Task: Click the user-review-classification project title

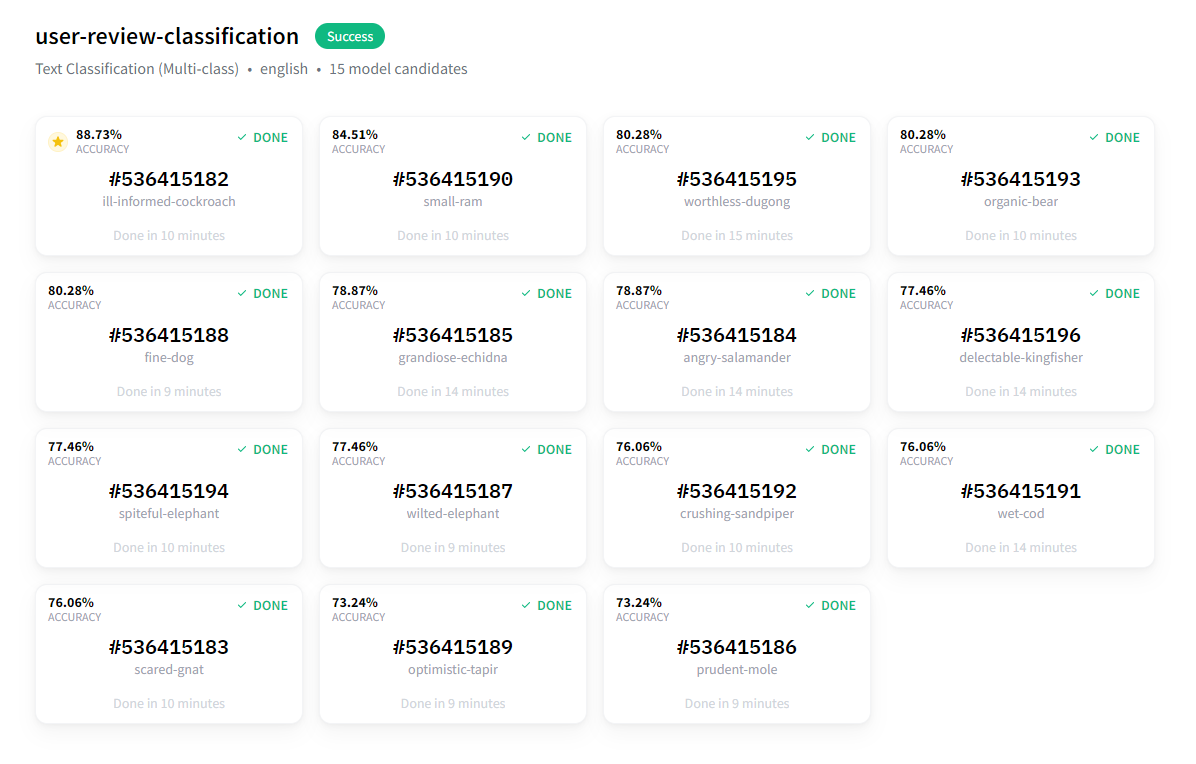Action: [x=167, y=37]
